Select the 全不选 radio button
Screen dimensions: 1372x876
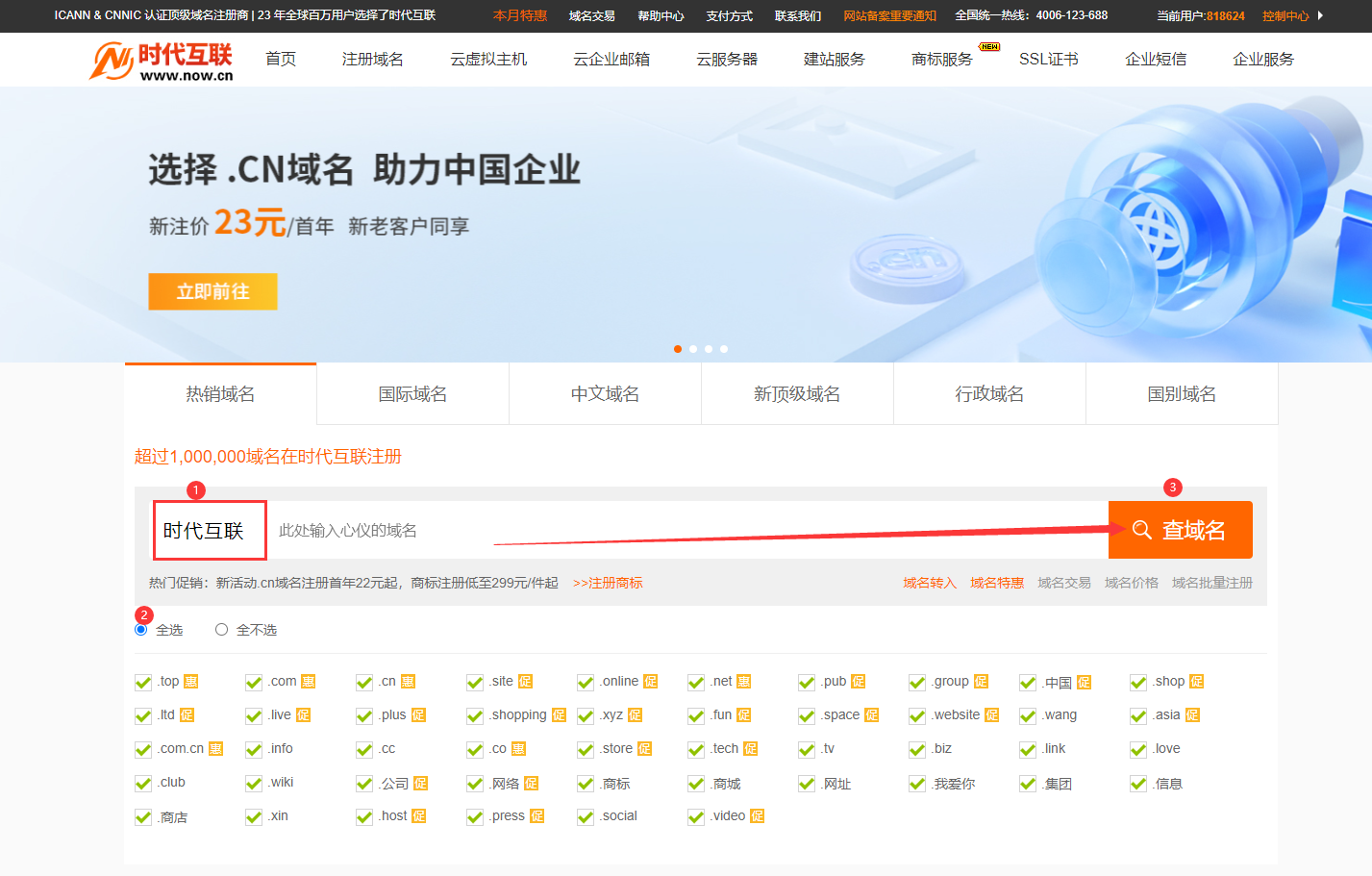(x=221, y=630)
